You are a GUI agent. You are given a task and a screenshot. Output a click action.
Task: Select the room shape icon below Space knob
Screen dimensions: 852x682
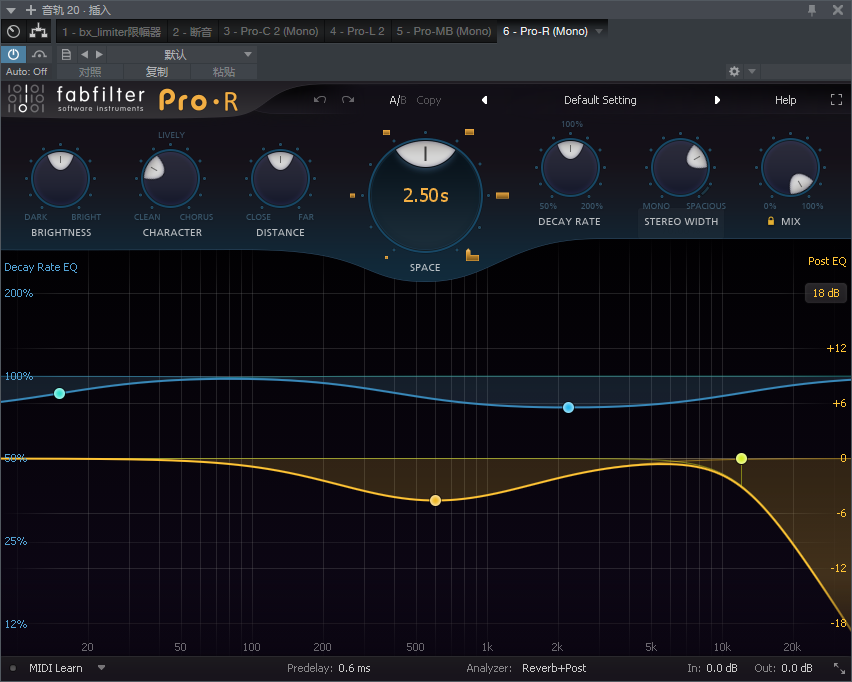click(472, 254)
